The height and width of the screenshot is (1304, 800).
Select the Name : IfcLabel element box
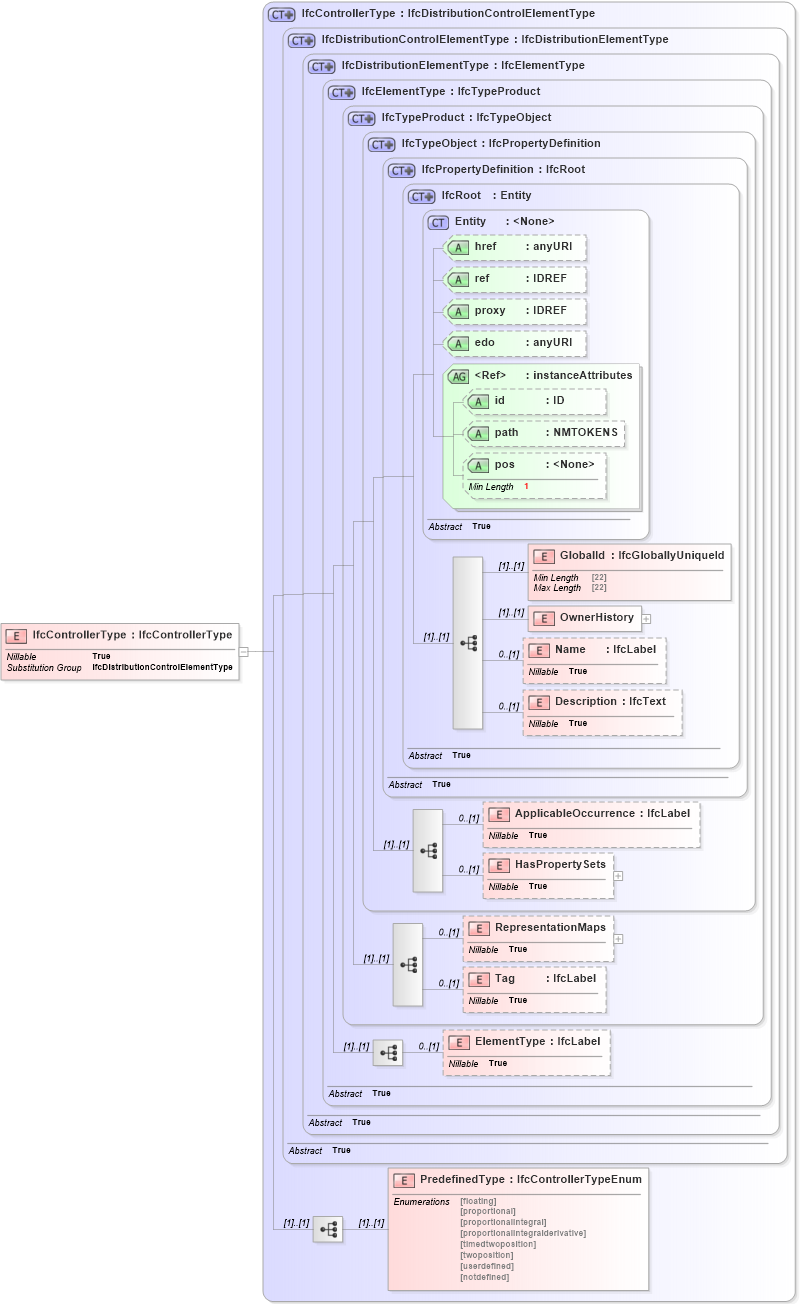click(x=594, y=660)
